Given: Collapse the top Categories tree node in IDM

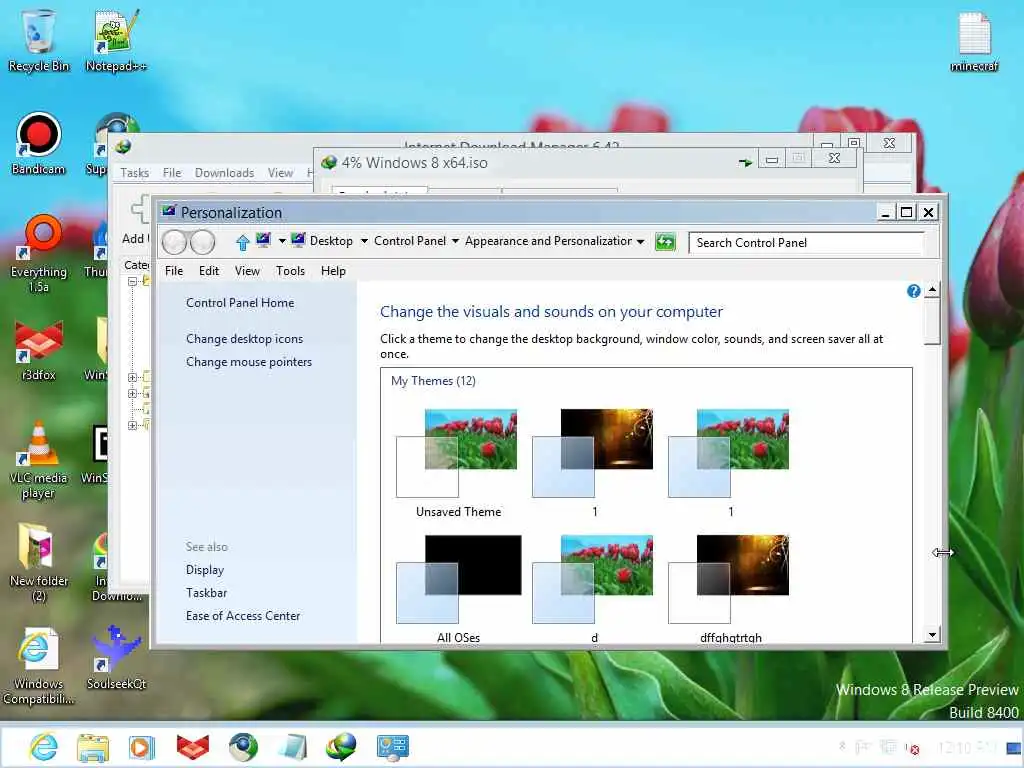Looking at the screenshot, I should [132, 281].
